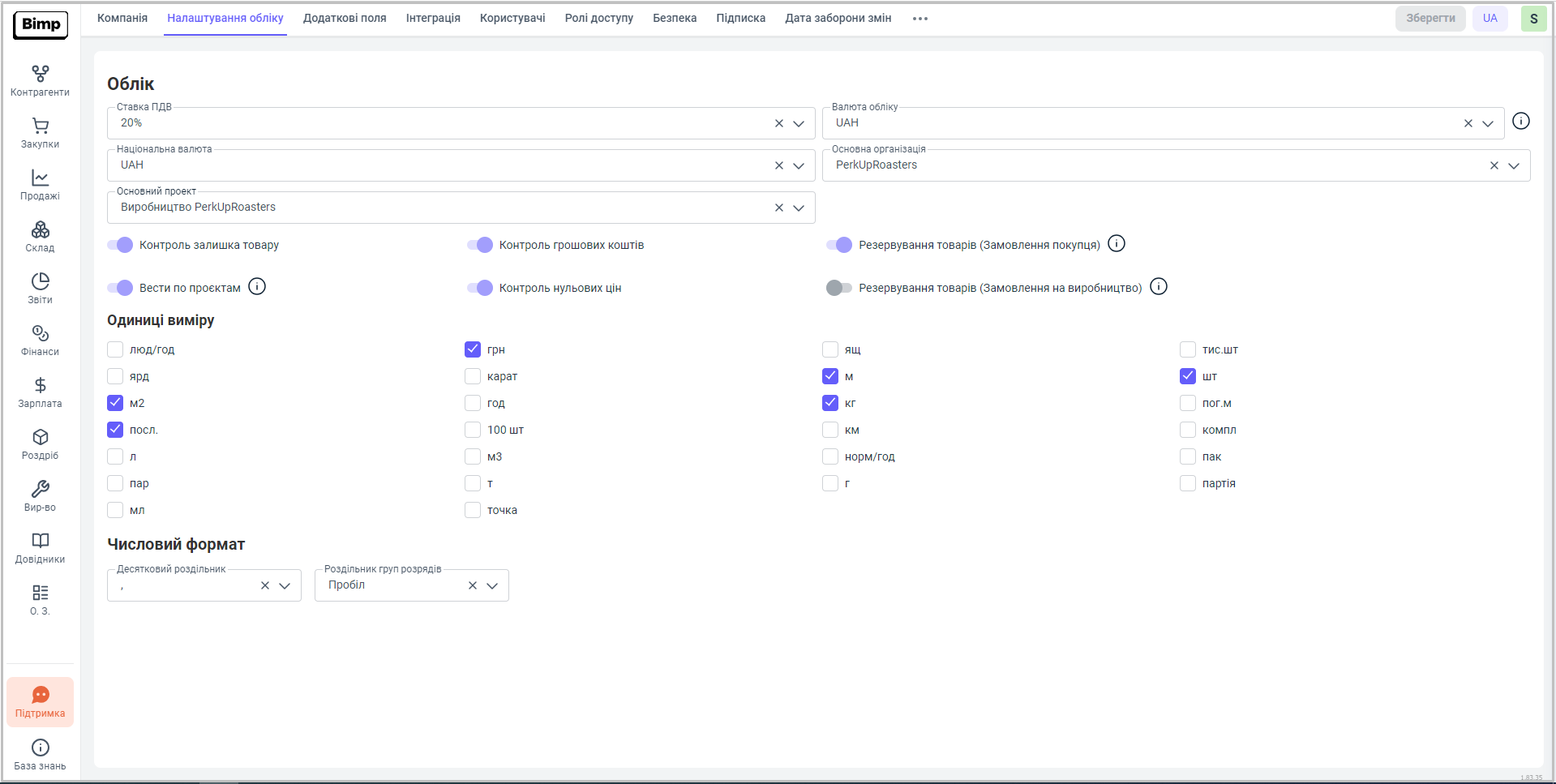Click the Зберегти button
The height and width of the screenshot is (784, 1556).
tap(1430, 18)
